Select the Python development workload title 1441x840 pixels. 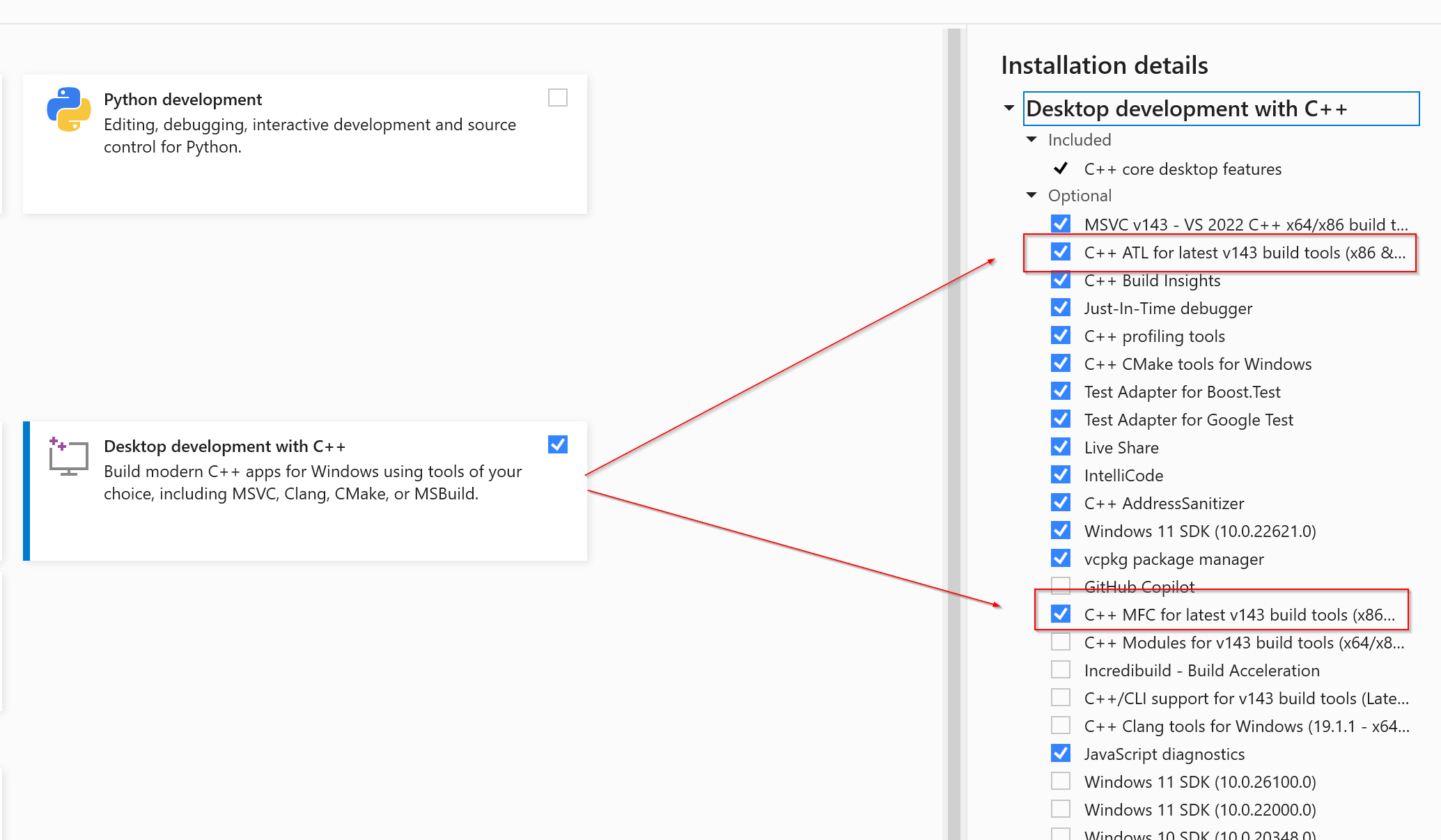(182, 100)
